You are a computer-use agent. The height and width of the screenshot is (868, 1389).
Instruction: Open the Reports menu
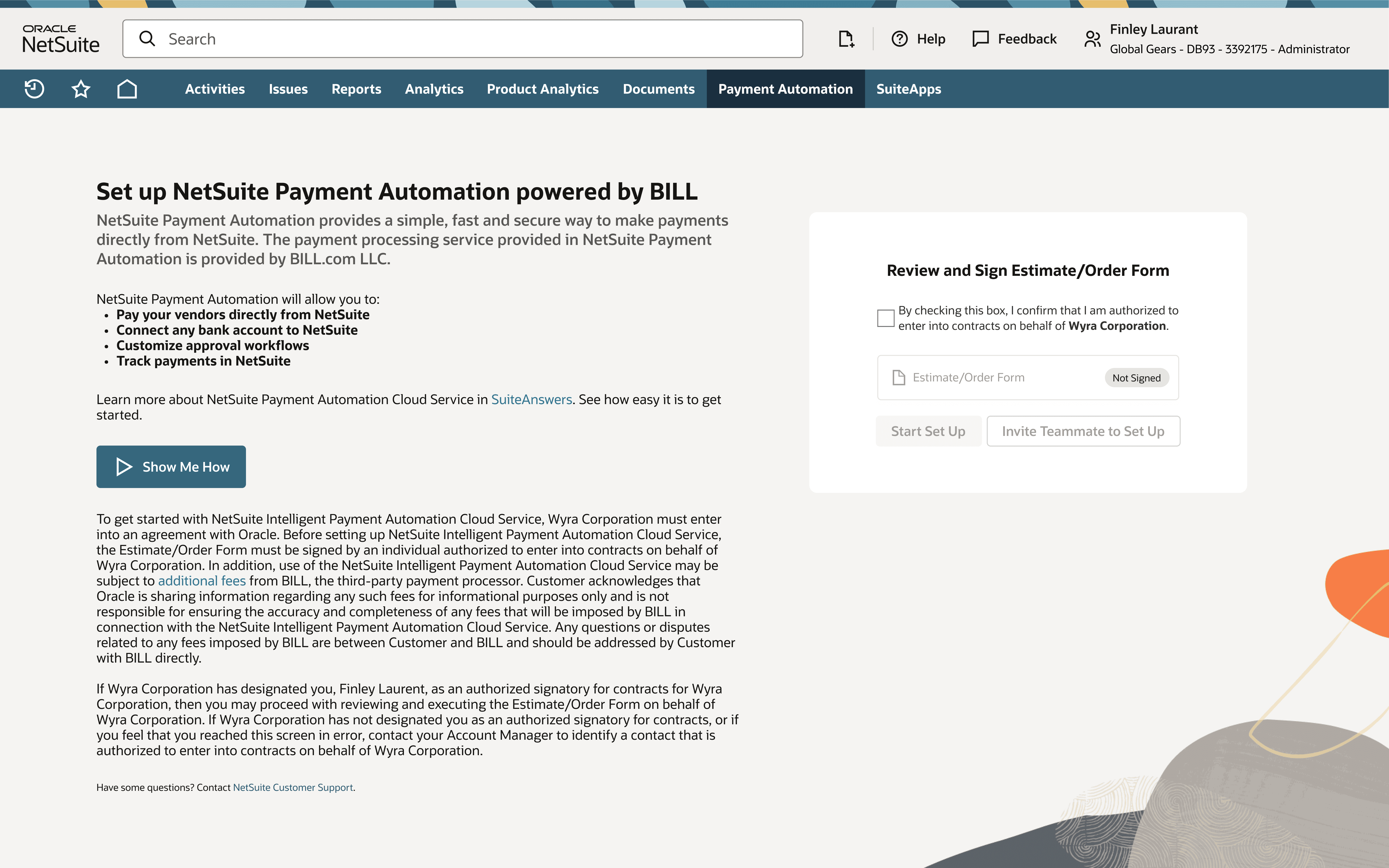(x=356, y=89)
